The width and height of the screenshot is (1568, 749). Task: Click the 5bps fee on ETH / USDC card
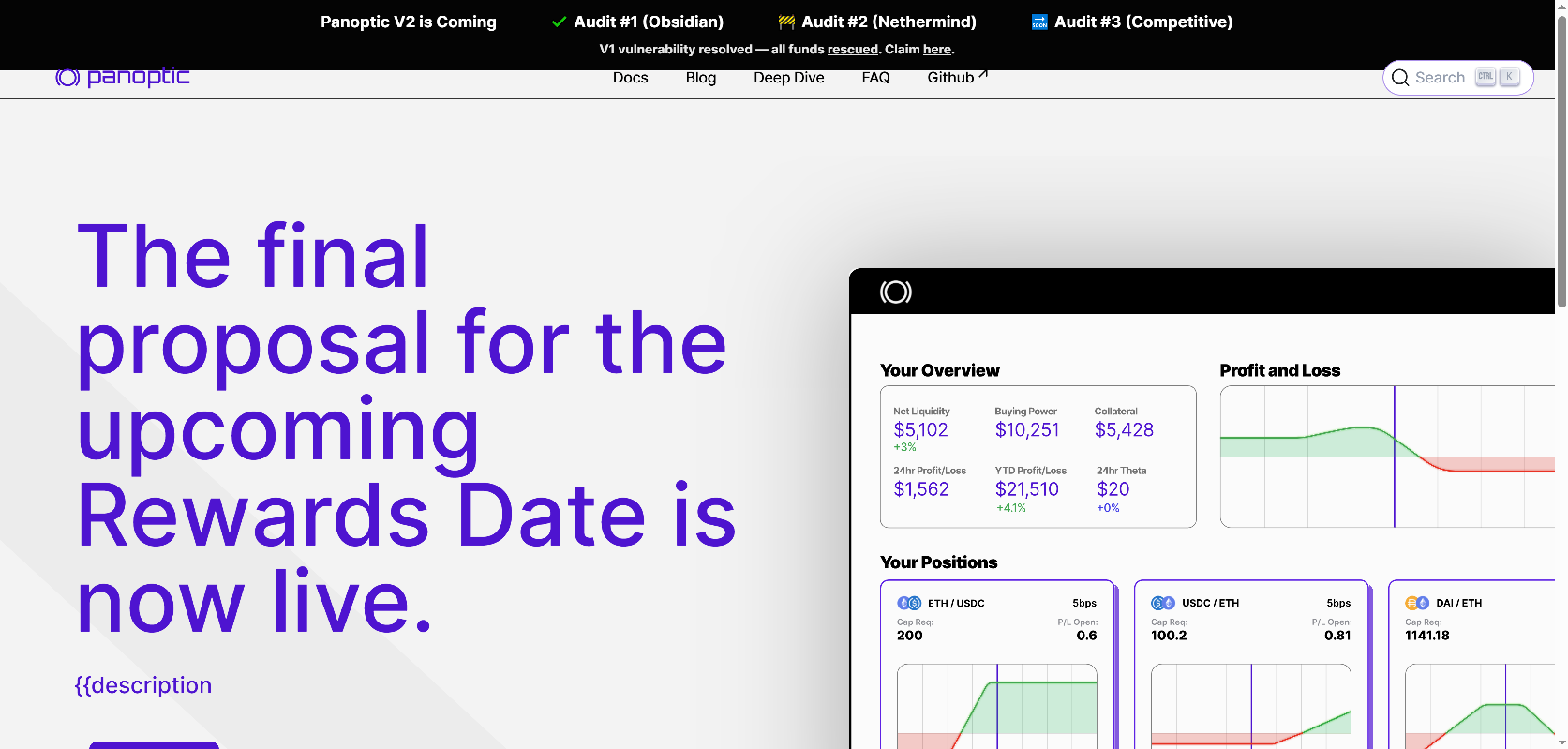pos(1084,603)
